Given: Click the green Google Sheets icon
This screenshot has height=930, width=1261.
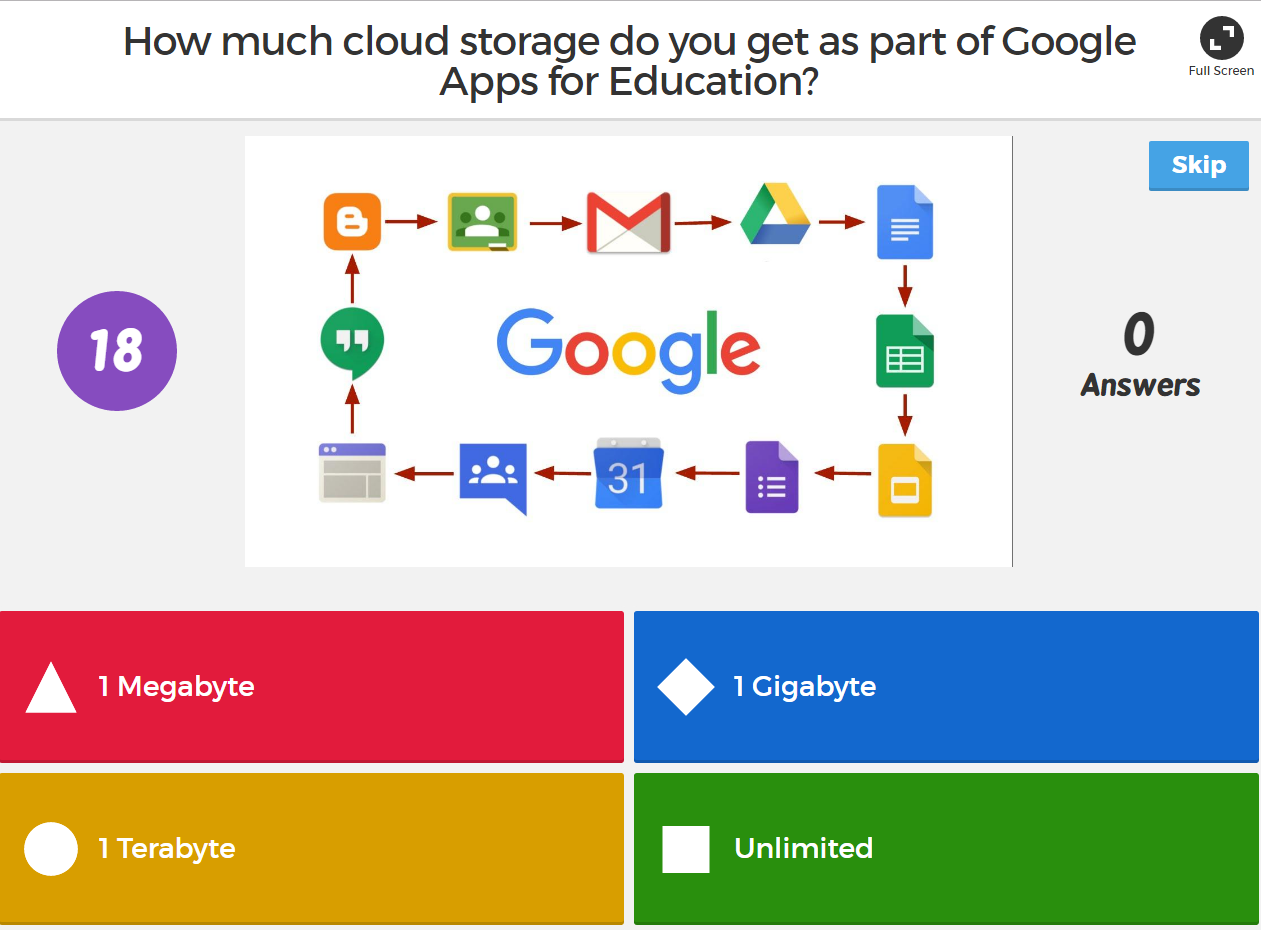Looking at the screenshot, I should pyautogui.click(x=904, y=351).
